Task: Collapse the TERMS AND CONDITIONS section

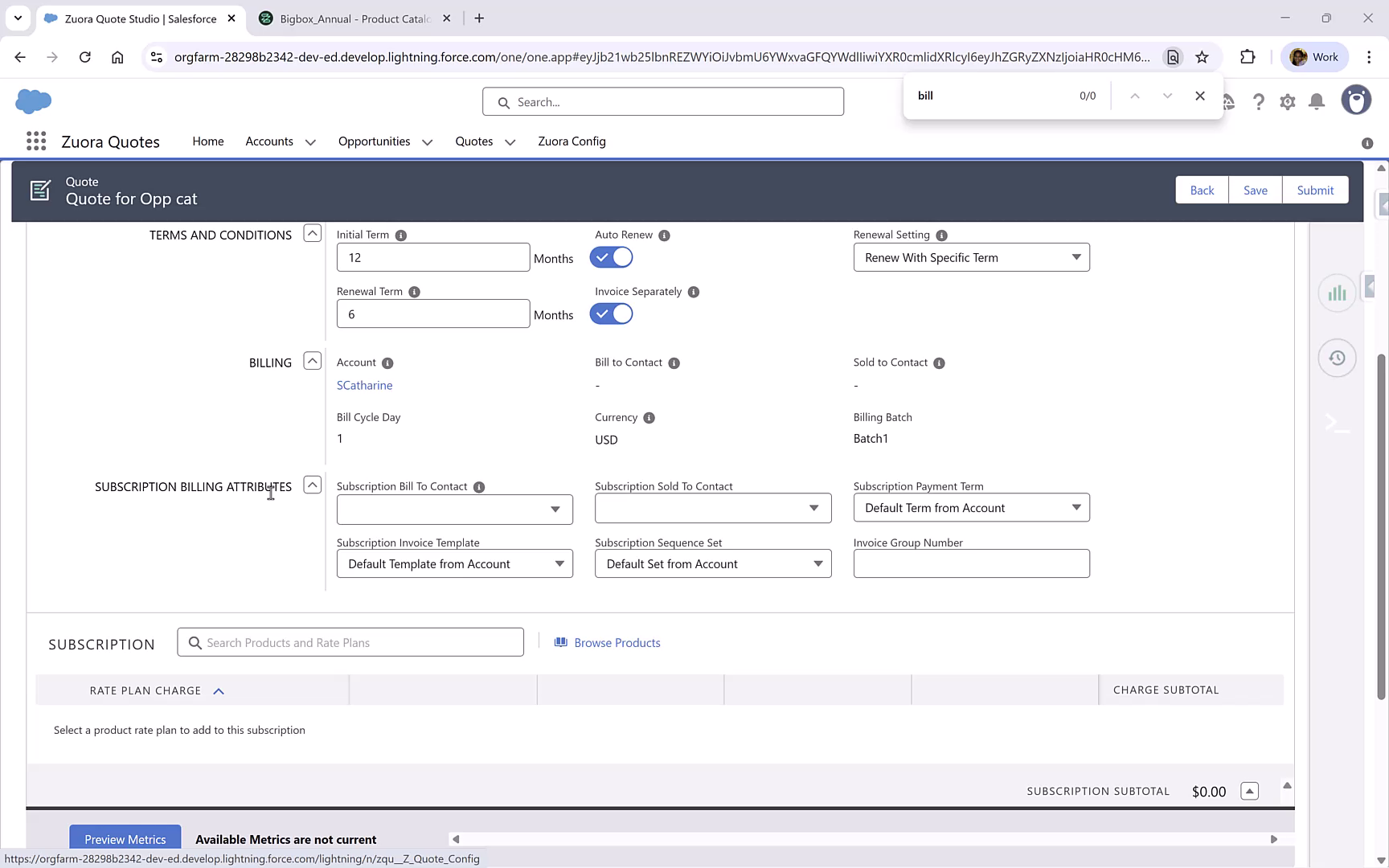Action: (x=312, y=233)
